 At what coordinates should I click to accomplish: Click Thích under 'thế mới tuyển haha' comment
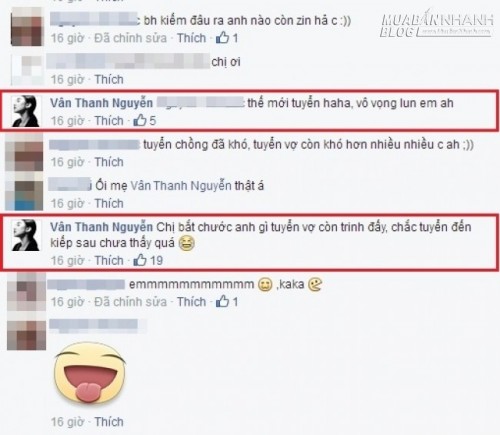tap(109, 120)
